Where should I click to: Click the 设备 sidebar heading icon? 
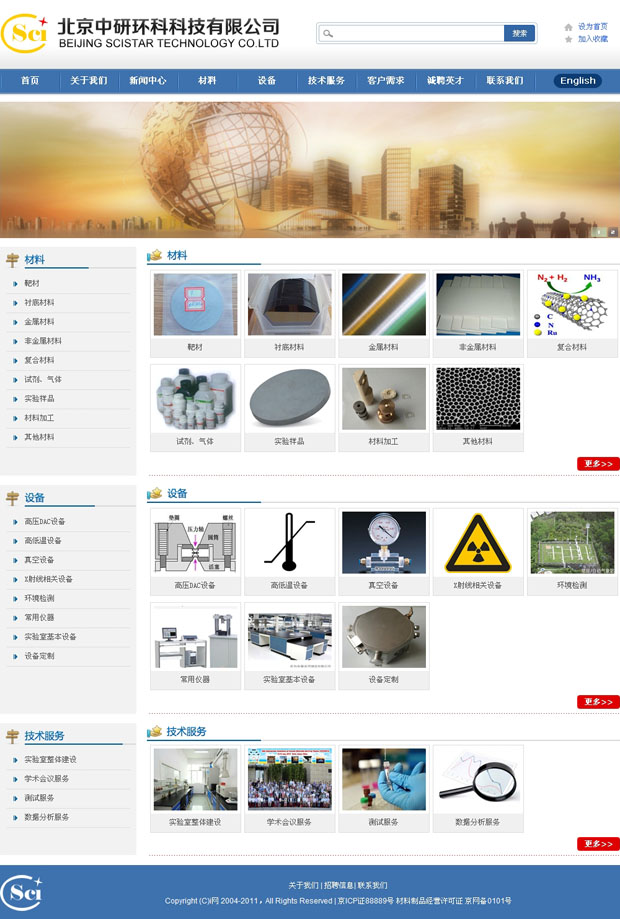pyautogui.click(x=12, y=498)
